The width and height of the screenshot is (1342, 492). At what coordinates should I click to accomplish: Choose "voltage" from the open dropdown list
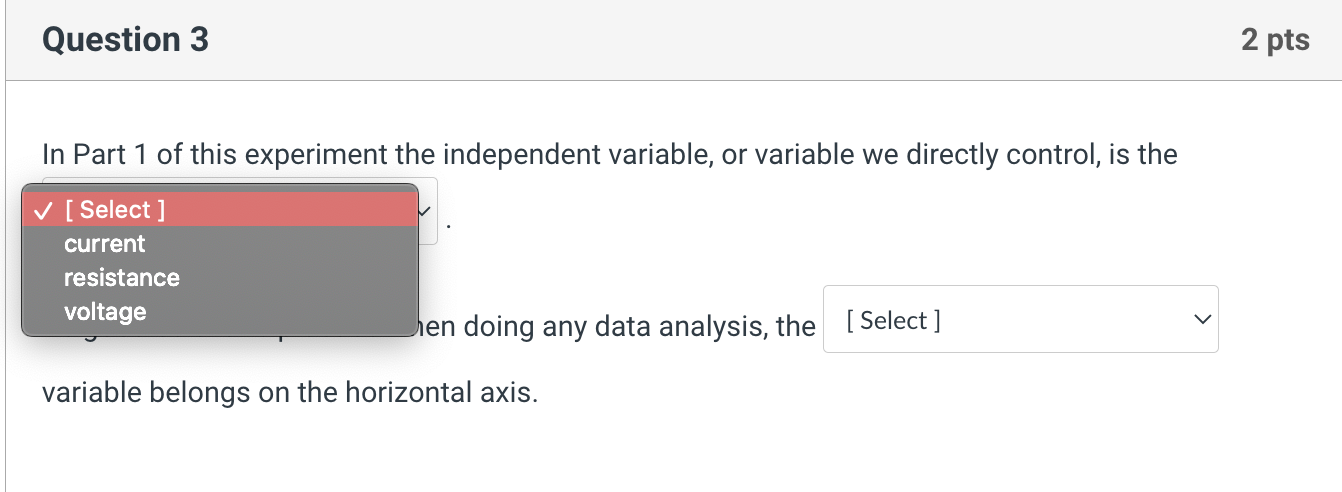click(105, 312)
